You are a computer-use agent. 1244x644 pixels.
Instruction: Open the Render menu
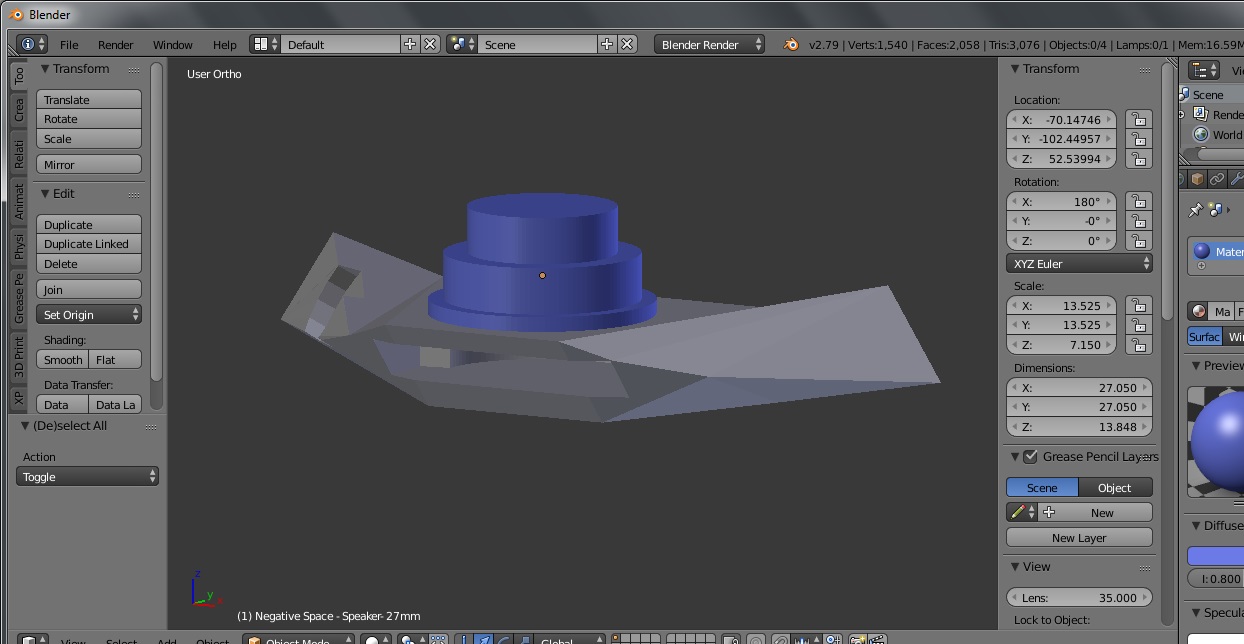tap(116, 45)
